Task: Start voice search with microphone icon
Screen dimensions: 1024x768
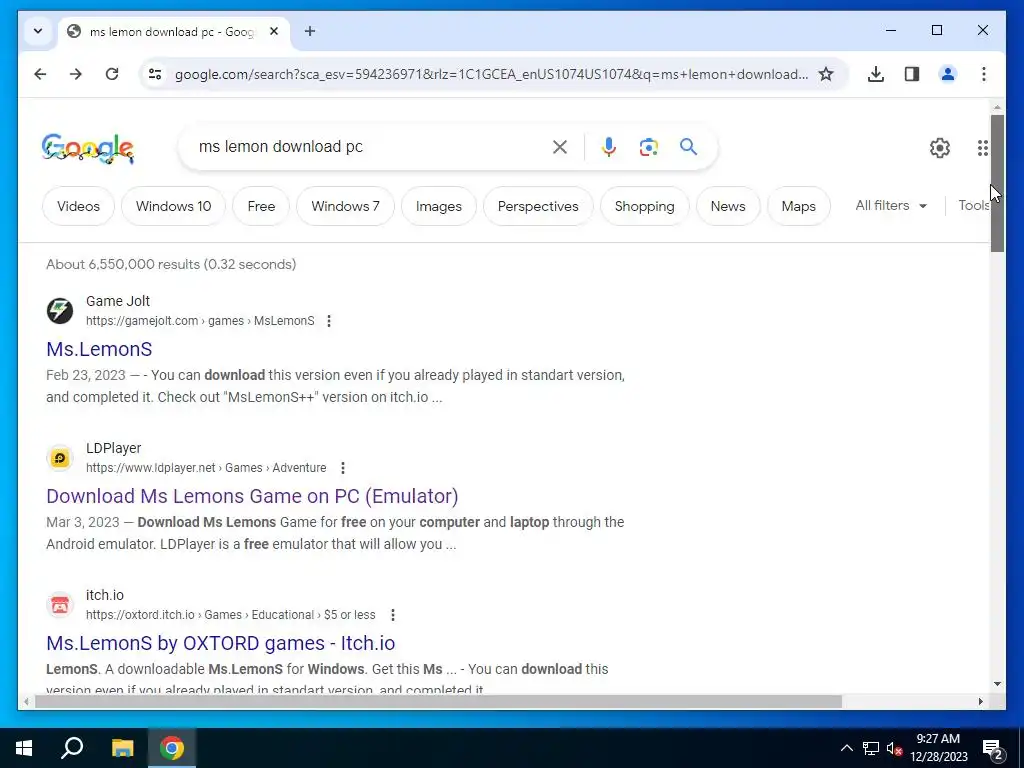Action: click(609, 147)
